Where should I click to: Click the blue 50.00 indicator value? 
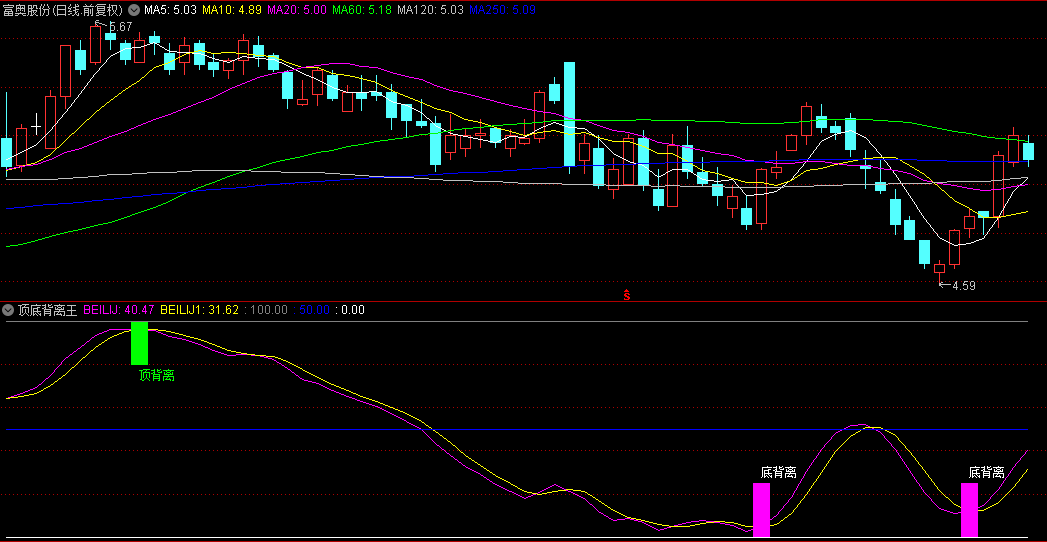314,310
